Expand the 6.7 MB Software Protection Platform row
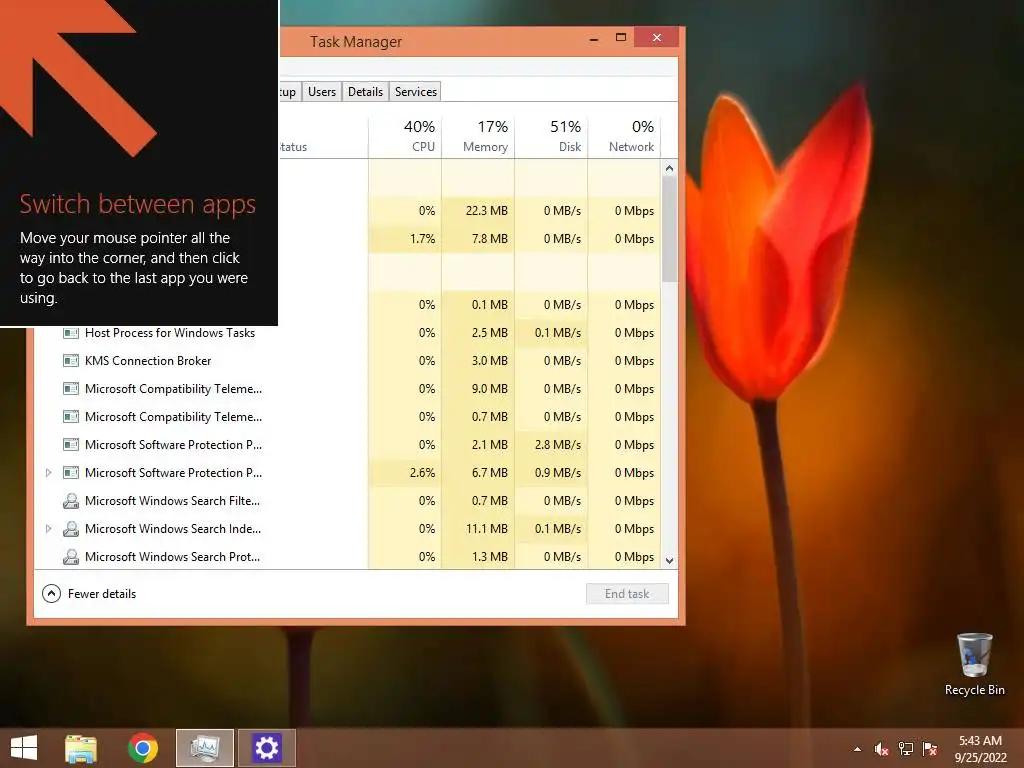The image size is (1024, 768). click(x=48, y=473)
